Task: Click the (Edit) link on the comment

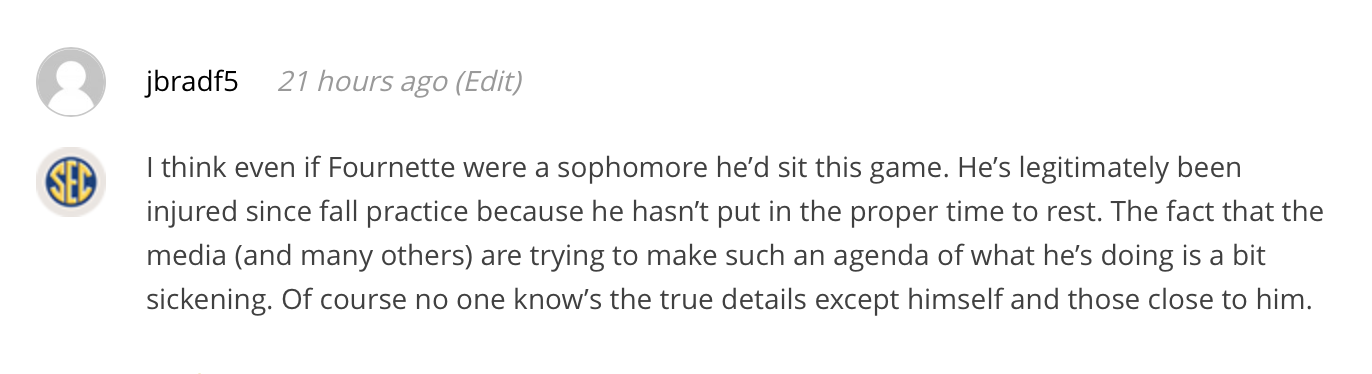Action: [488, 81]
